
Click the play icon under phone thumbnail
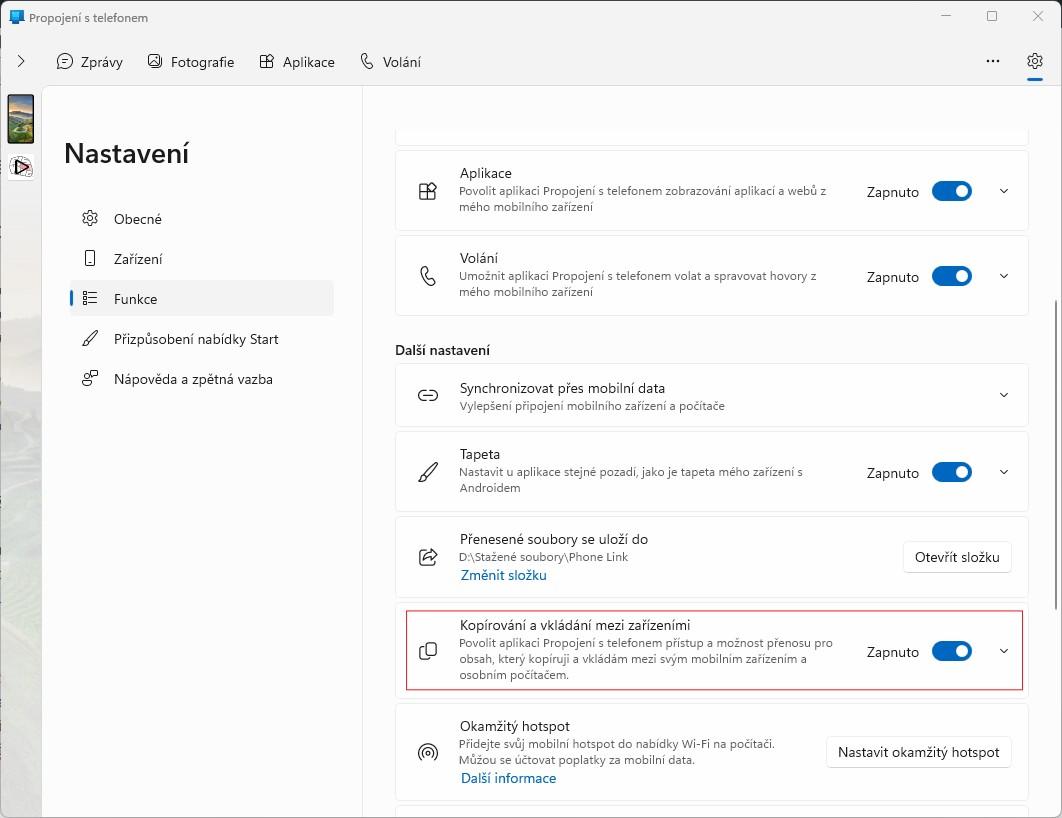tap(21, 167)
